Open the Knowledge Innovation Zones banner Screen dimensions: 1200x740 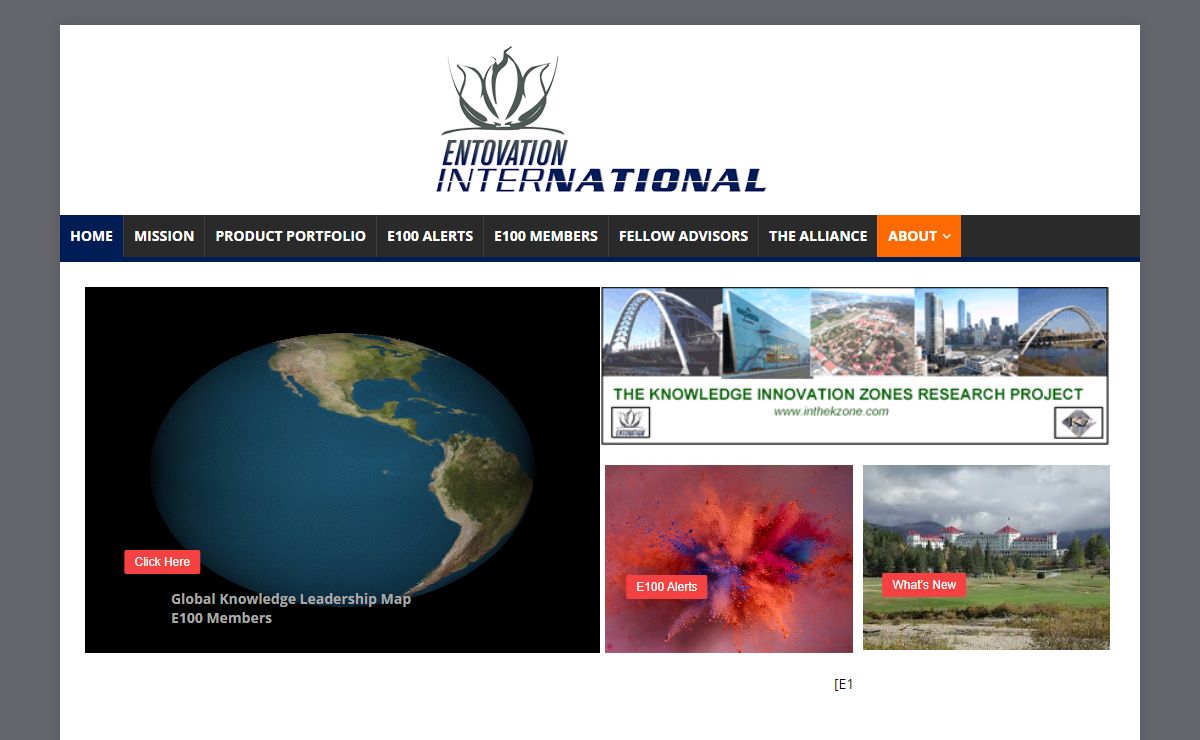tap(855, 366)
